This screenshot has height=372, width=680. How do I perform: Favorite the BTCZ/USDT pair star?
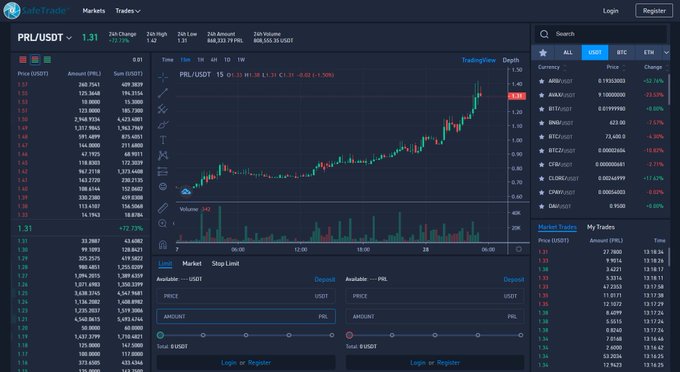coord(541,150)
